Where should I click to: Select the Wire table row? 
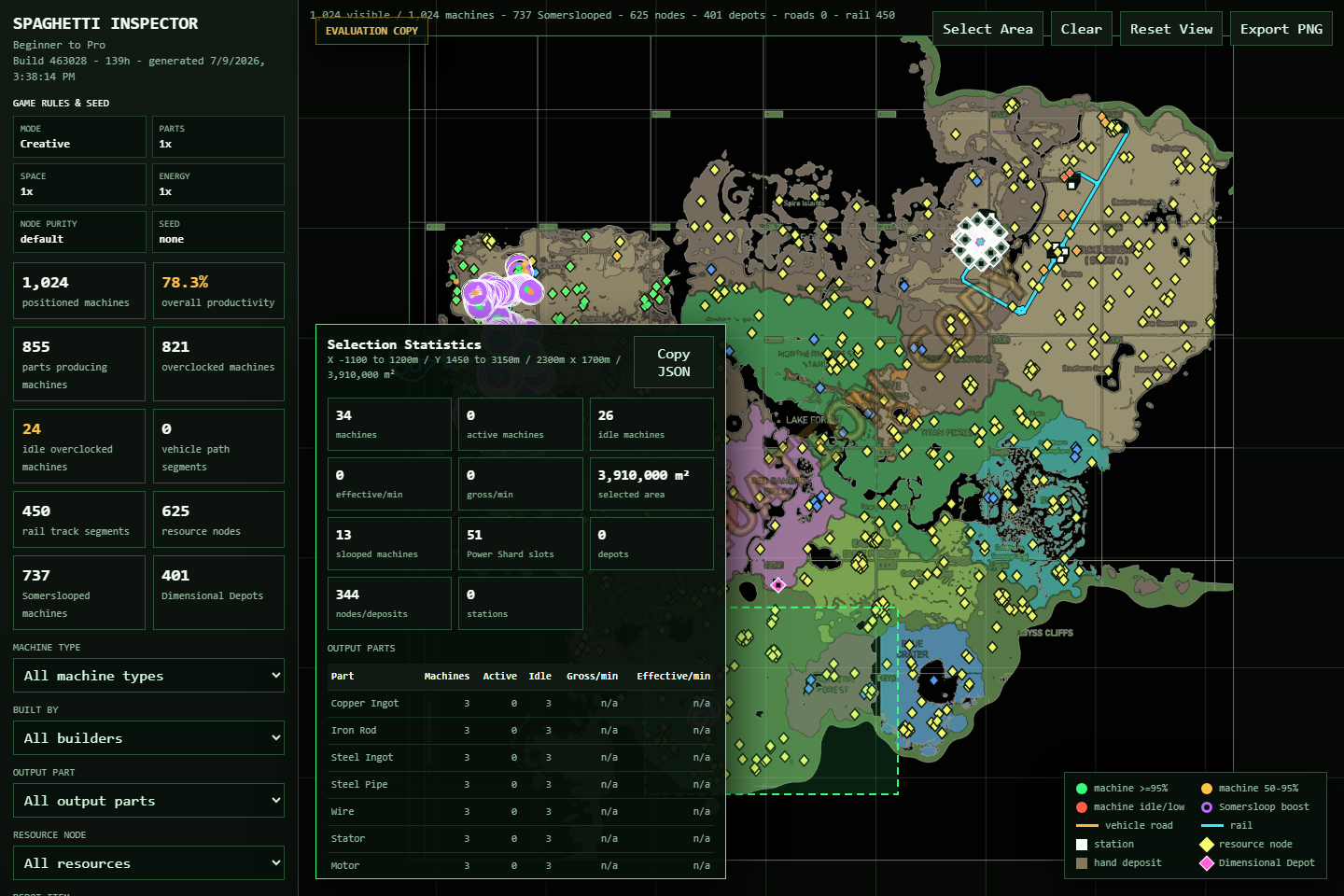tap(521, 812)
